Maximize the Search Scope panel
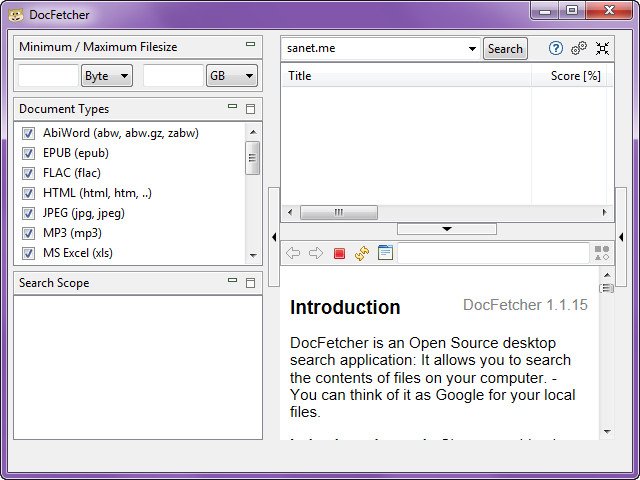Viewport: 640px width, 480px height. point(251,282)
